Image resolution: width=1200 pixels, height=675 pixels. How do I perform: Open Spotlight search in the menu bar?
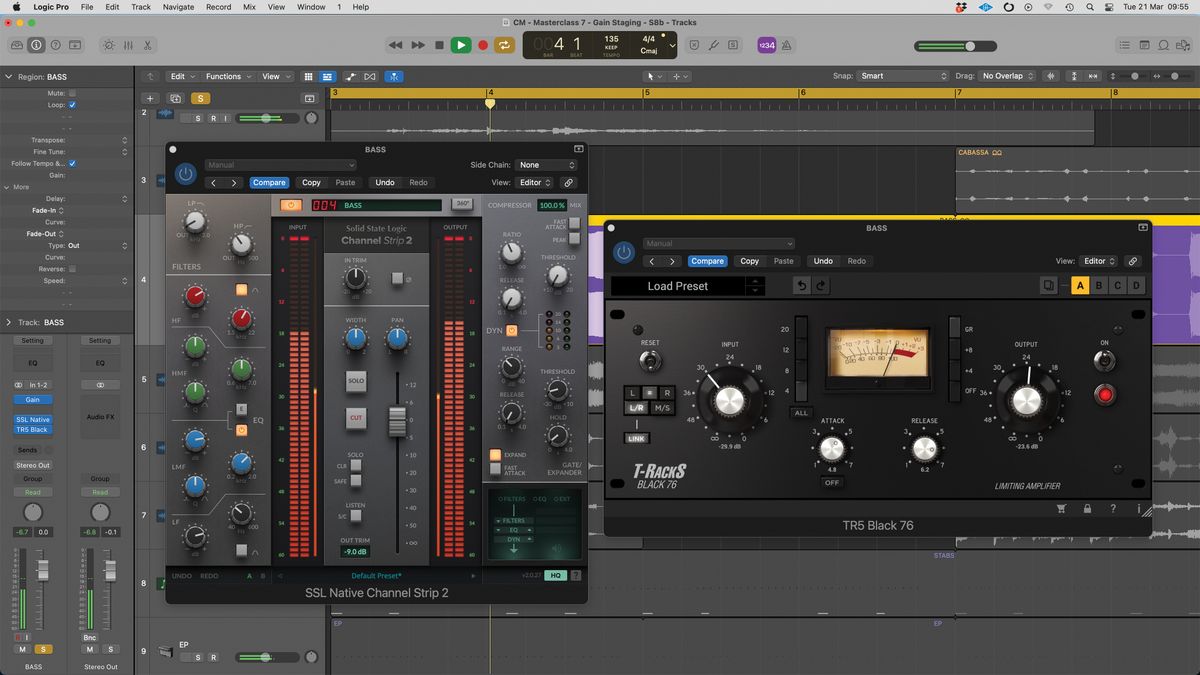(1089, 7)
